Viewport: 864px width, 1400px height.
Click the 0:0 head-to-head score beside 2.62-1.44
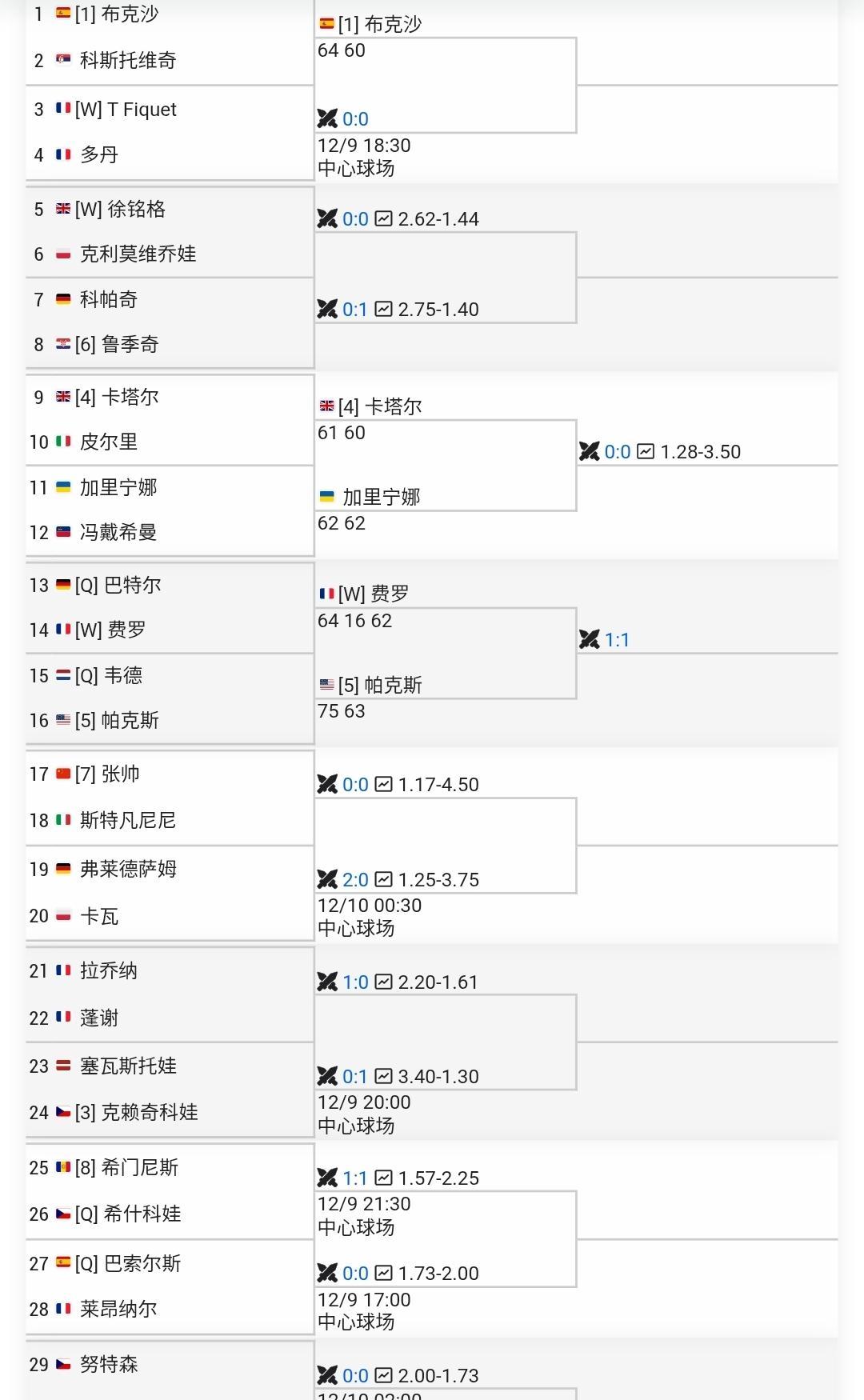[x=355, y=218]
